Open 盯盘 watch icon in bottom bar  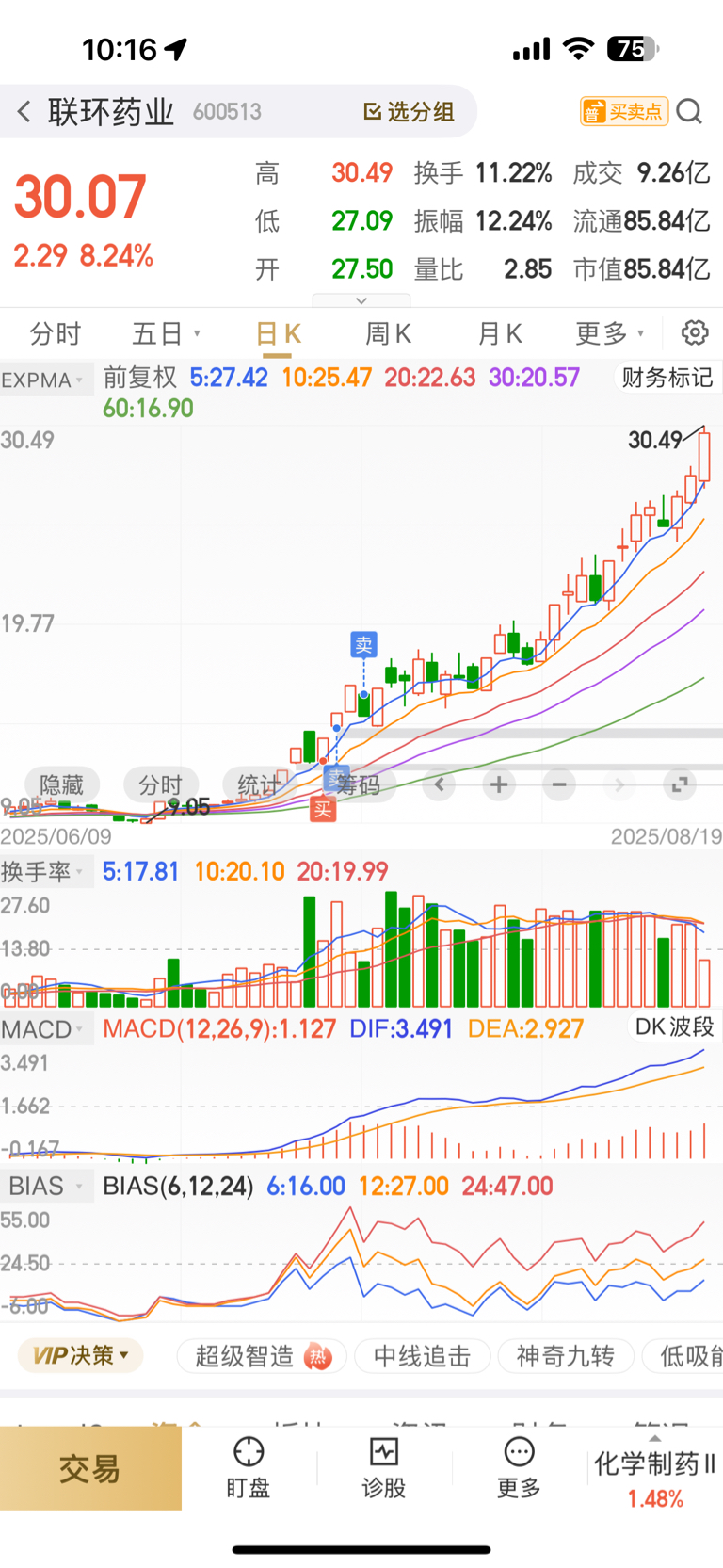click(249, 1468)
